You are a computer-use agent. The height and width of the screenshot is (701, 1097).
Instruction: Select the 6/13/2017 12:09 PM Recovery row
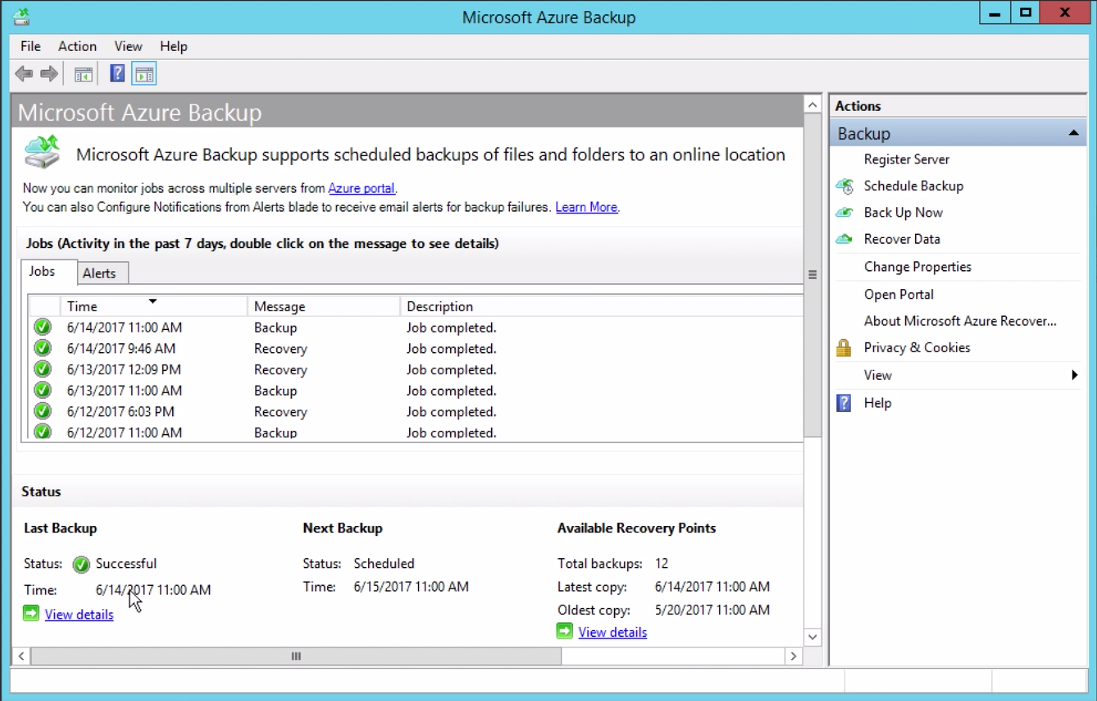click(416, 369)
